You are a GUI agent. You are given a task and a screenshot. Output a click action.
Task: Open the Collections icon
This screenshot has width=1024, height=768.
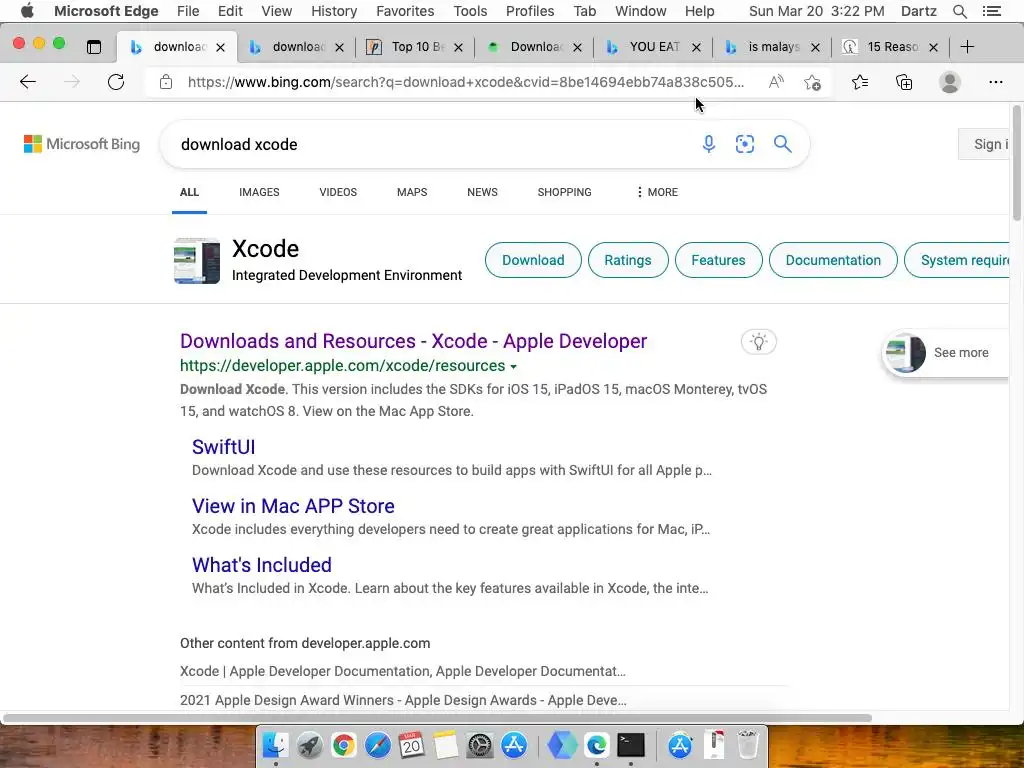(x=904, y=82)
